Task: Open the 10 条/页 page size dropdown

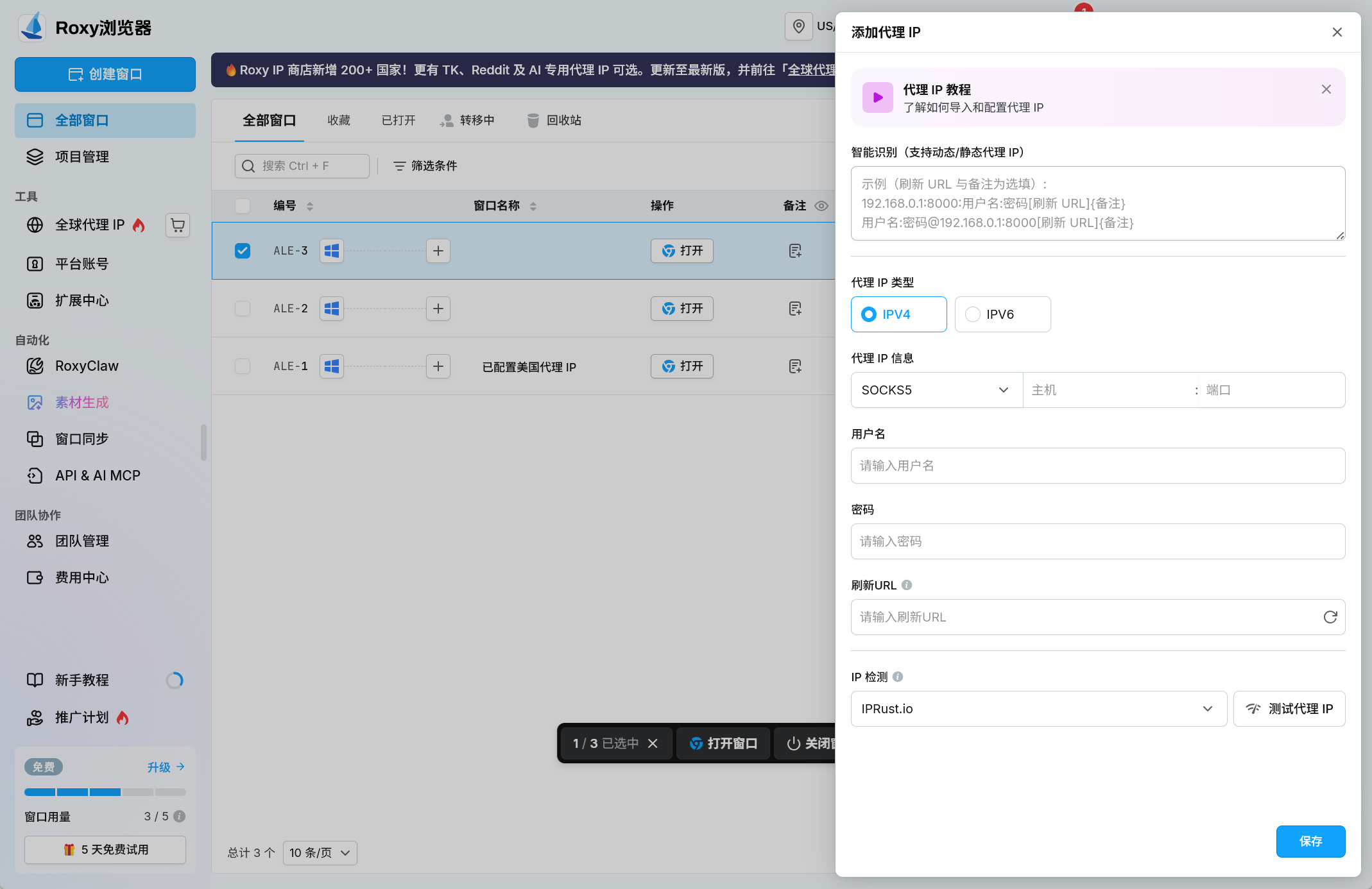Action: 320,853
